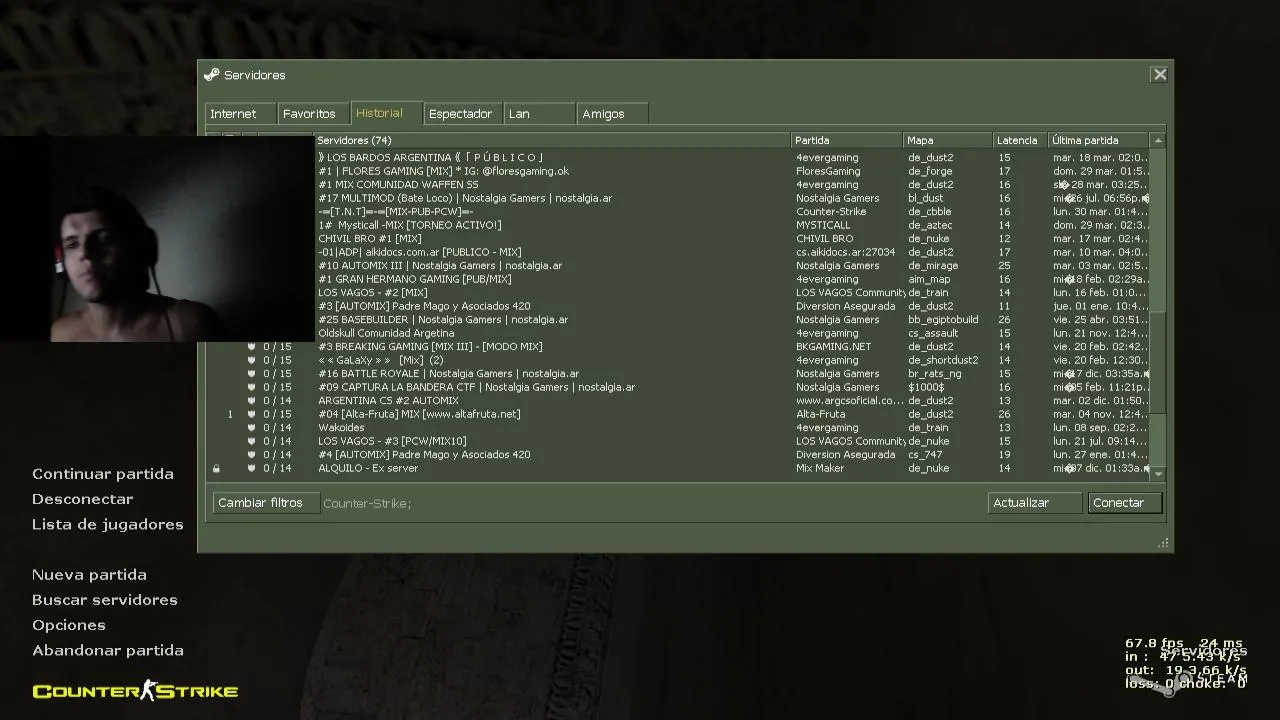The image size is (1280, 720).
Task: Select the Historial tab
Action: point(386,113)
